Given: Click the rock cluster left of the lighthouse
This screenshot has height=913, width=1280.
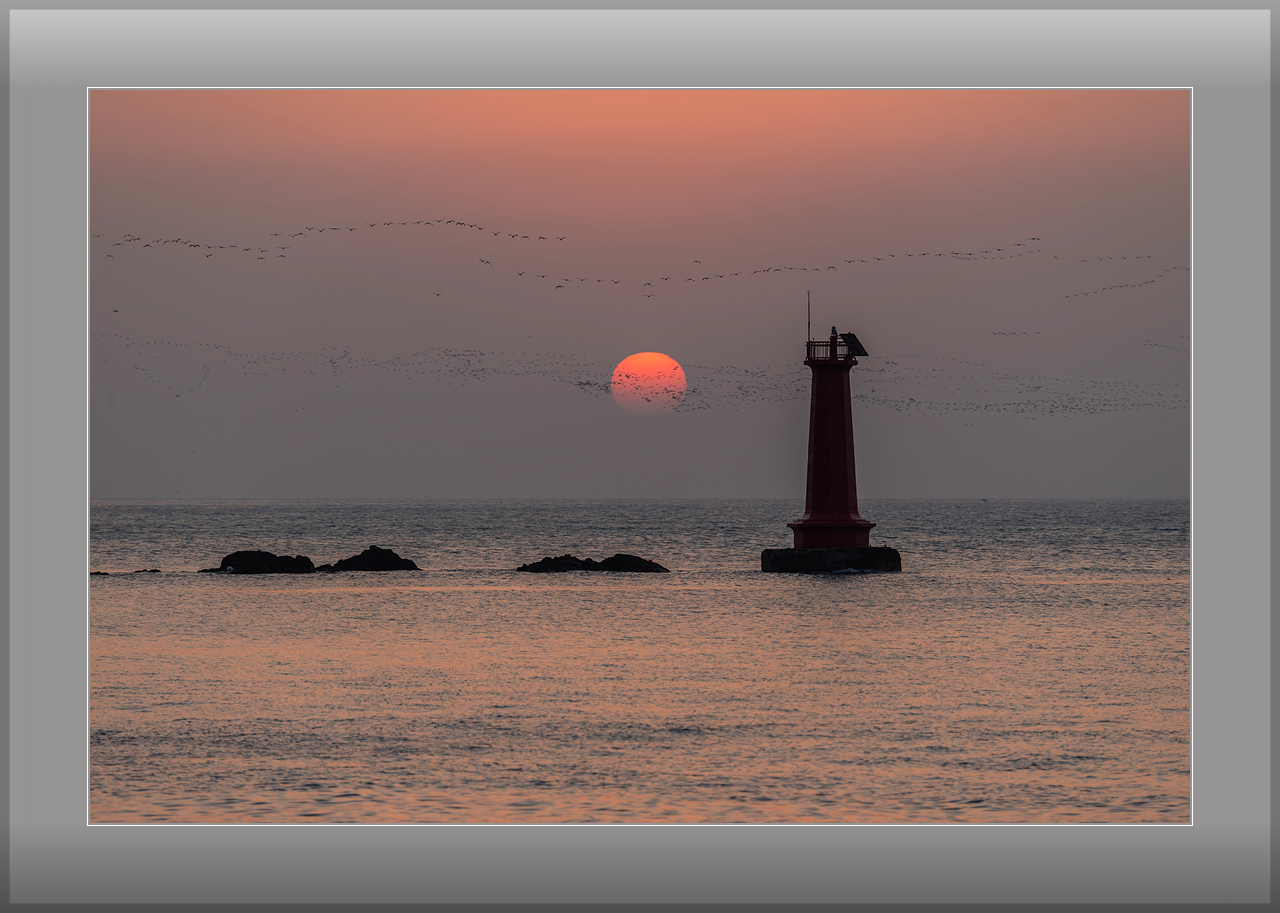Looking at the screenshot, I should tap(592, 563).
